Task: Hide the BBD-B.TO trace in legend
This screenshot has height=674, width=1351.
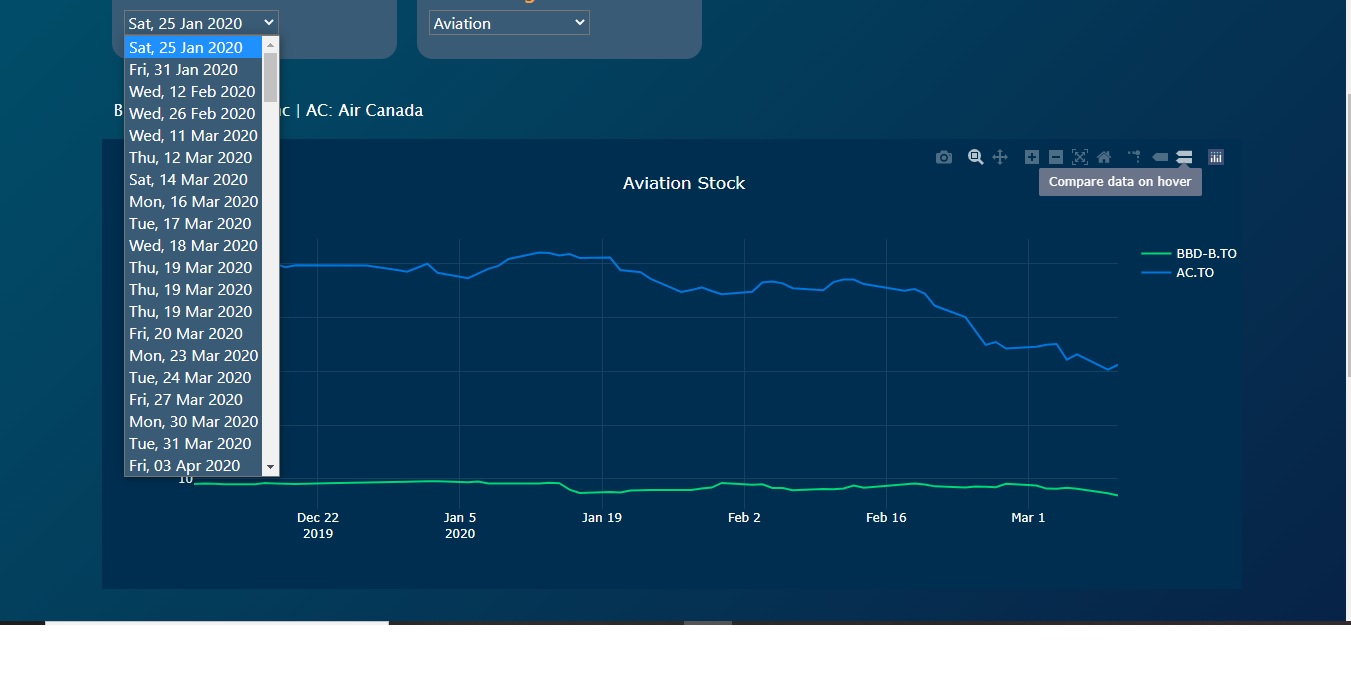Action: 1205,254
